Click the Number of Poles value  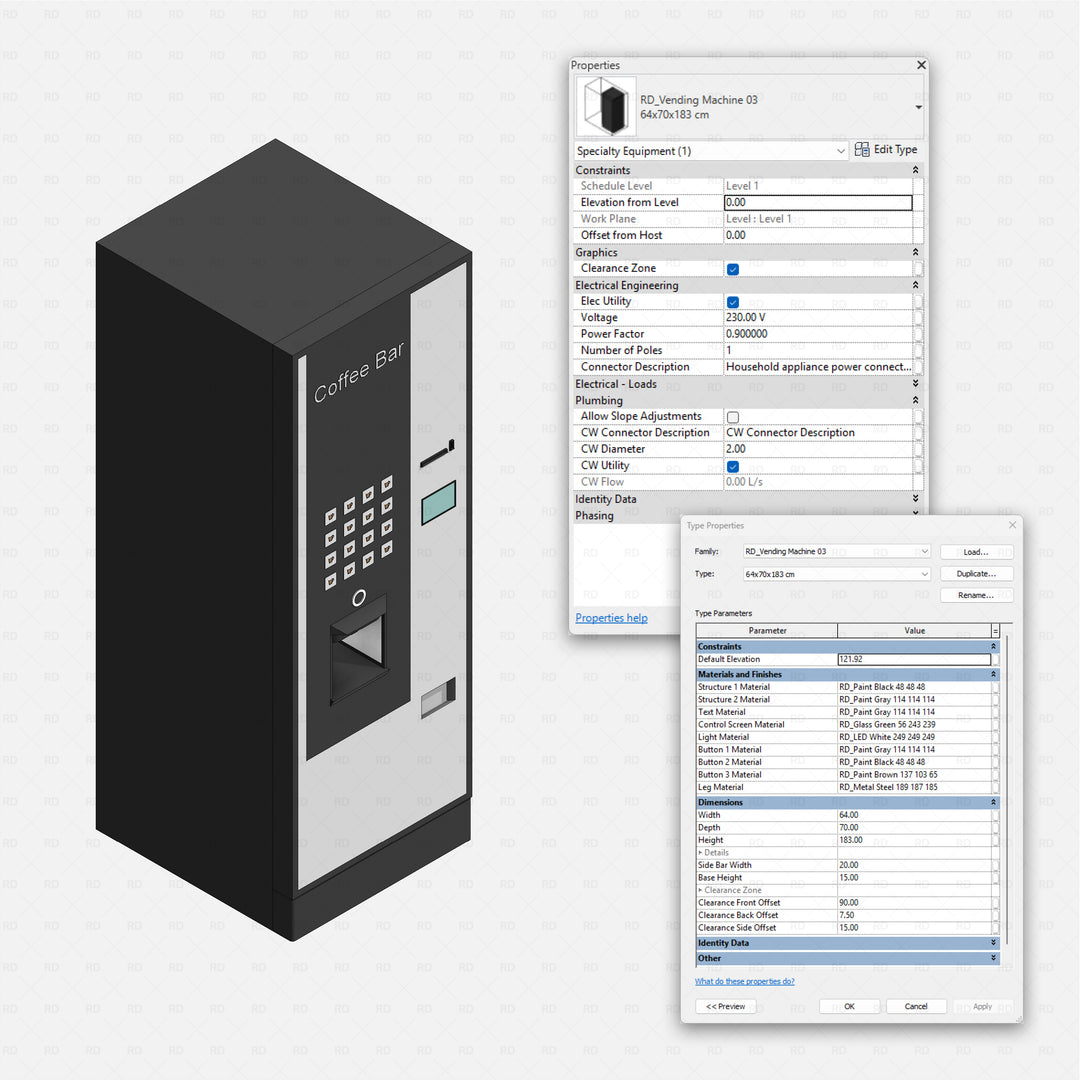[818, 350]
